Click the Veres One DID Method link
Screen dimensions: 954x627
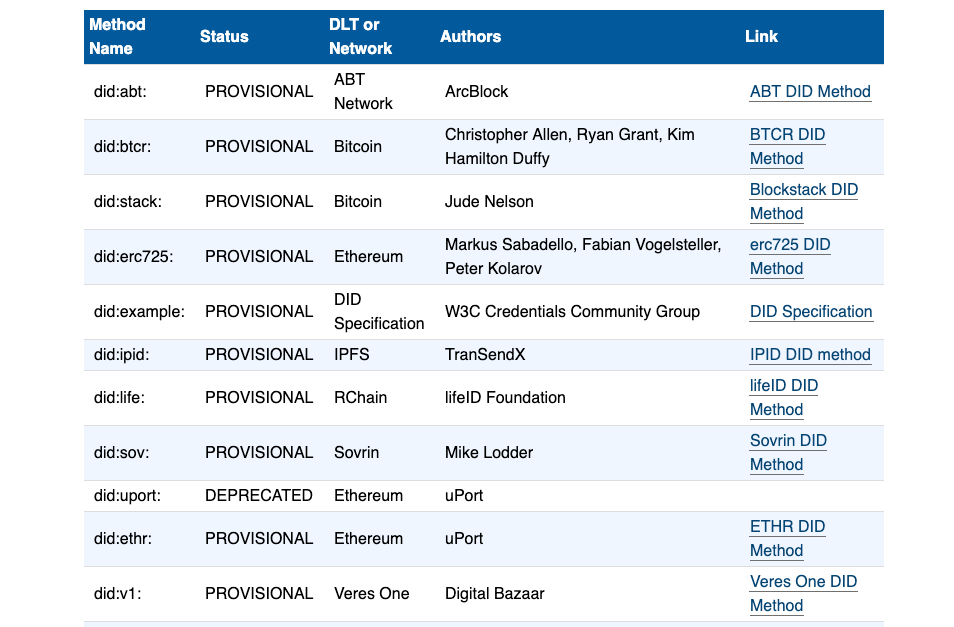[x=803, y=582]
